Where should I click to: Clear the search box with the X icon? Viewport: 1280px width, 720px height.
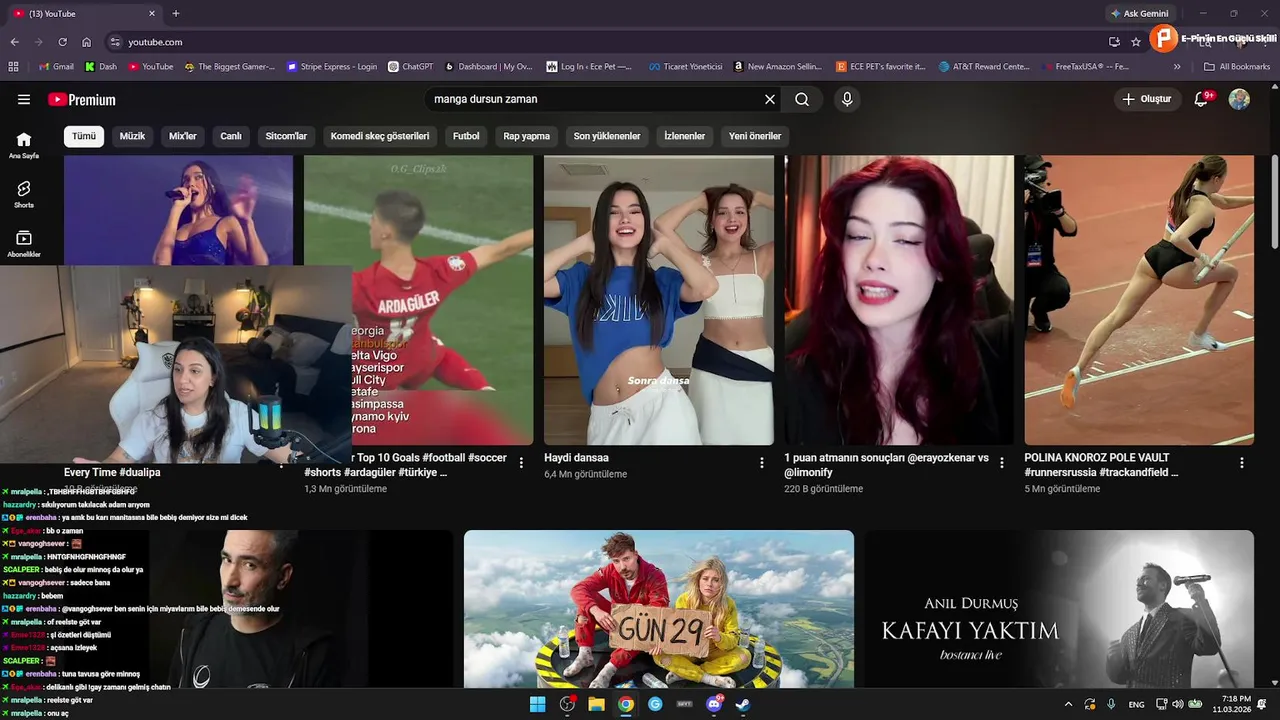770,99
